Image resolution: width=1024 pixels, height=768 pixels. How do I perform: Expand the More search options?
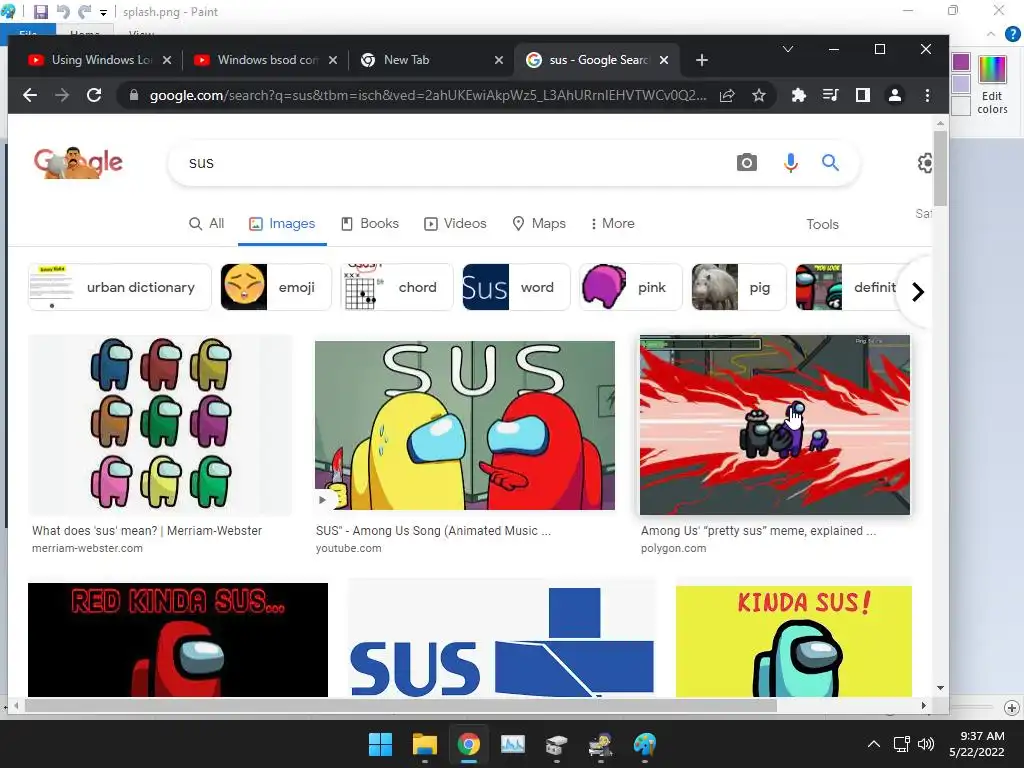[x=613, y=223]
